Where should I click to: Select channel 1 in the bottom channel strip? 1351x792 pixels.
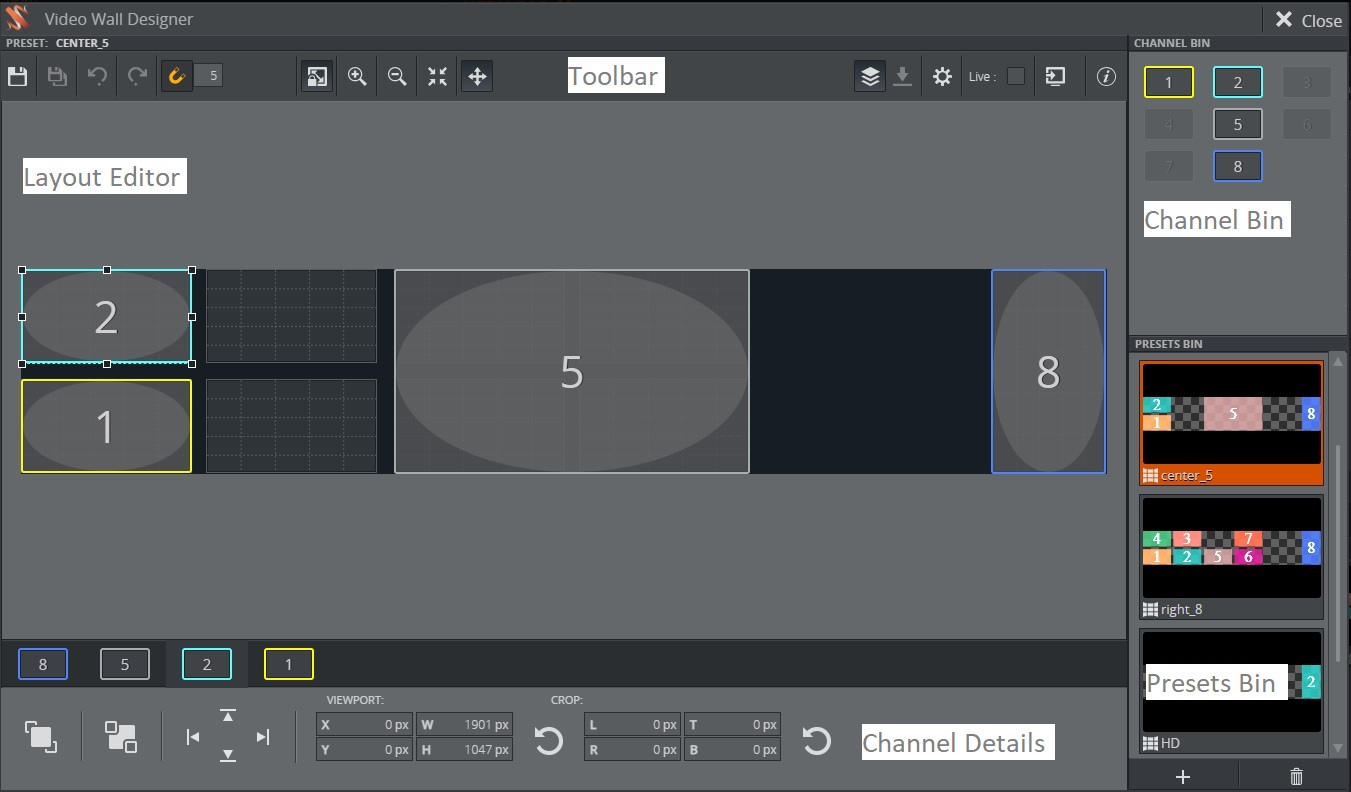point(288,663)
